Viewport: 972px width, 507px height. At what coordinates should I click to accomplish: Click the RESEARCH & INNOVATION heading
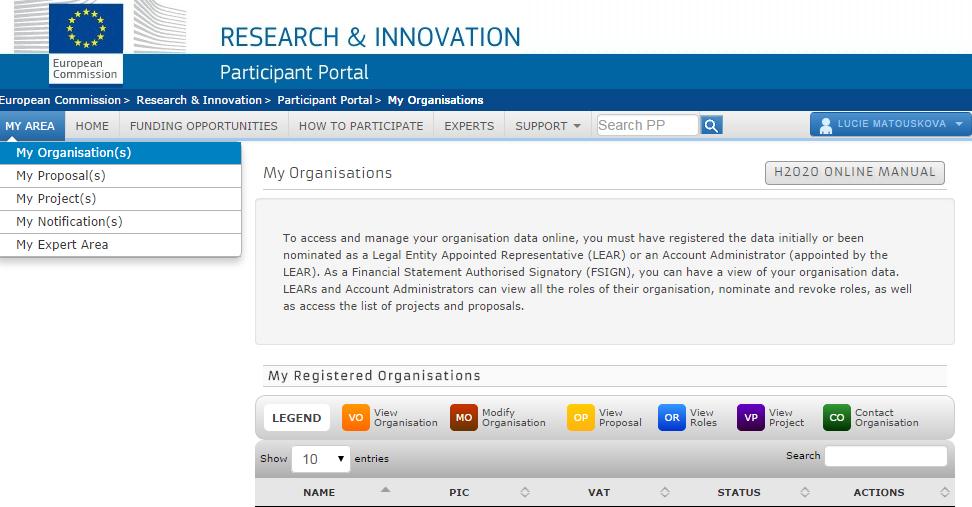pos(370,37)
